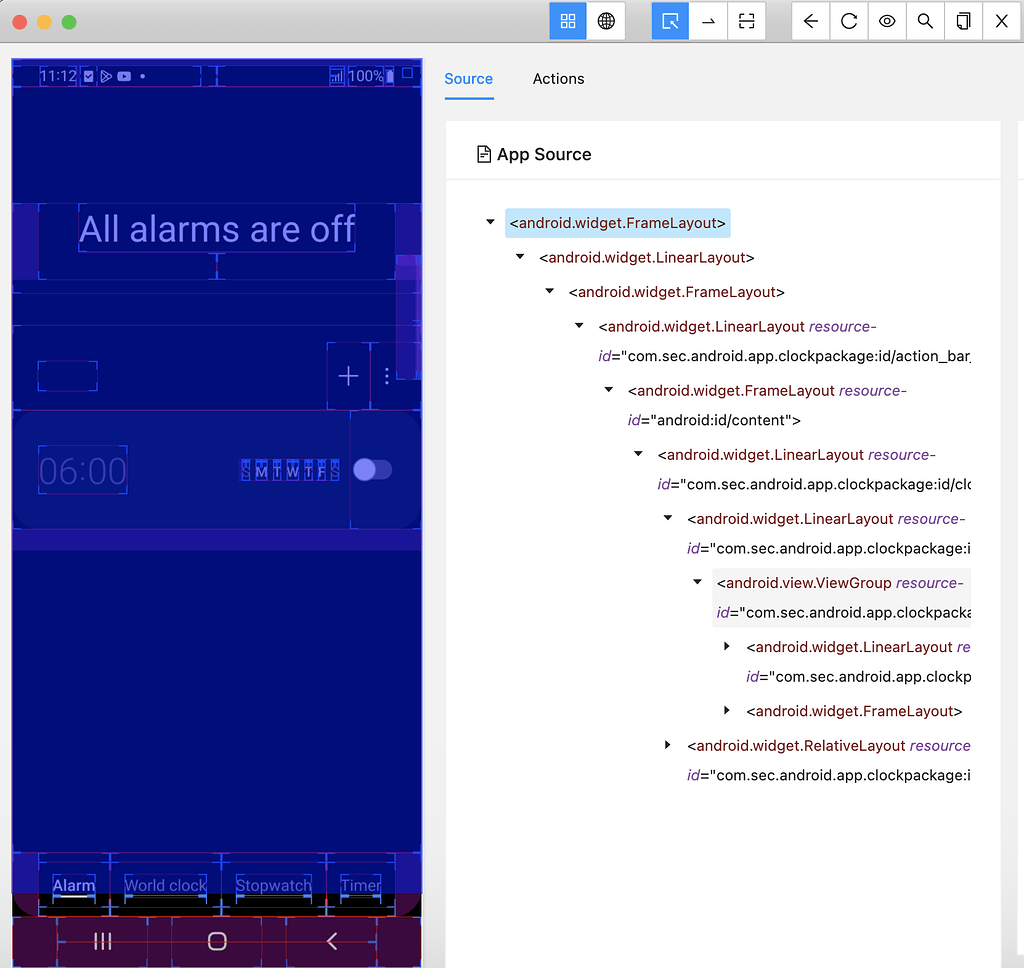Viewport: 1024px width, 968px height.
Task: Refresh the source and screenshot
Action: pos(848,20)
